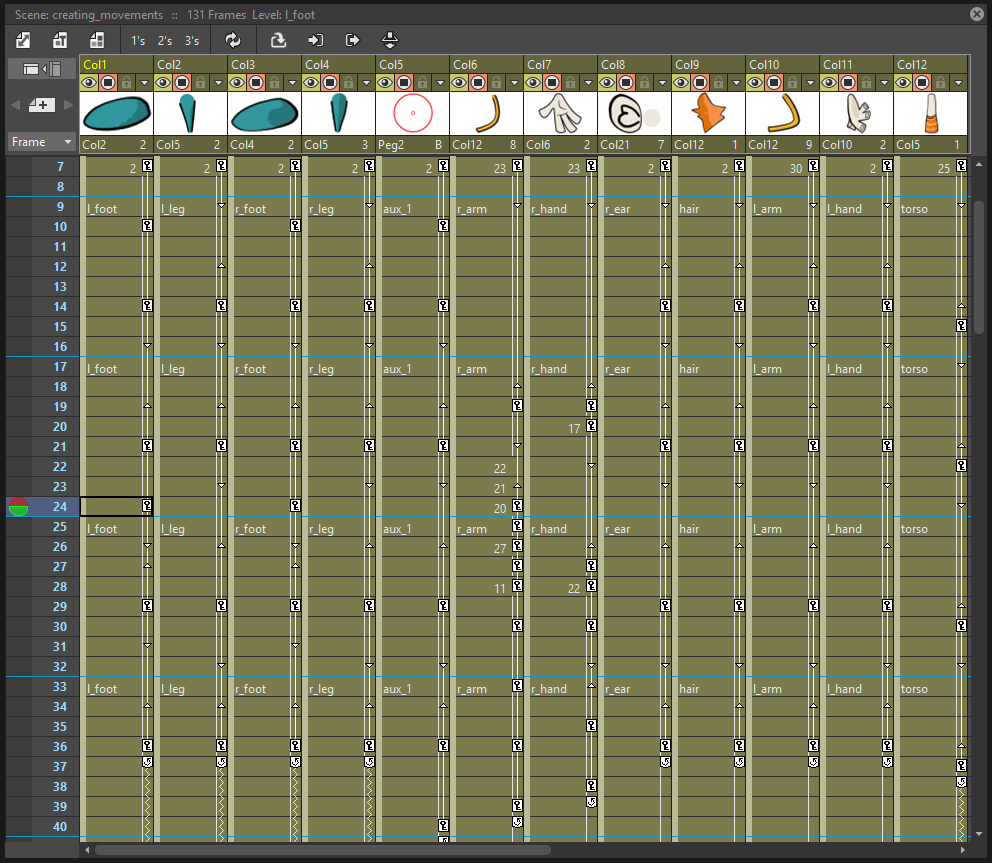
Task: Select the Col8 column header
Action: tap(635, 65)
